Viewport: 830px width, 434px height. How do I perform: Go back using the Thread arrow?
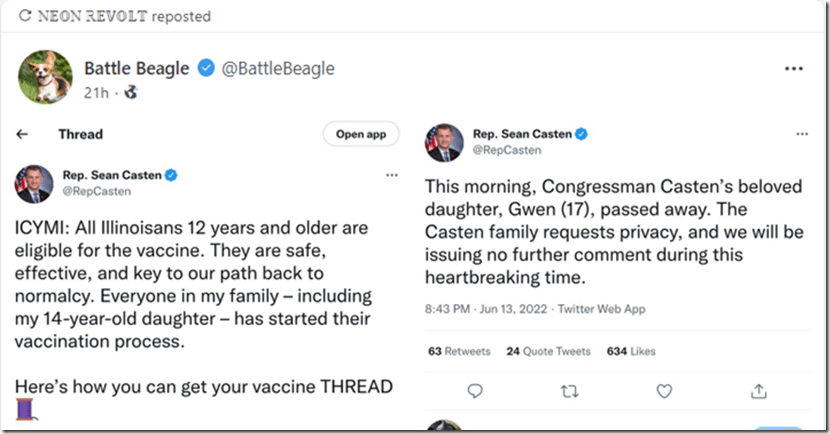[22, 134]
